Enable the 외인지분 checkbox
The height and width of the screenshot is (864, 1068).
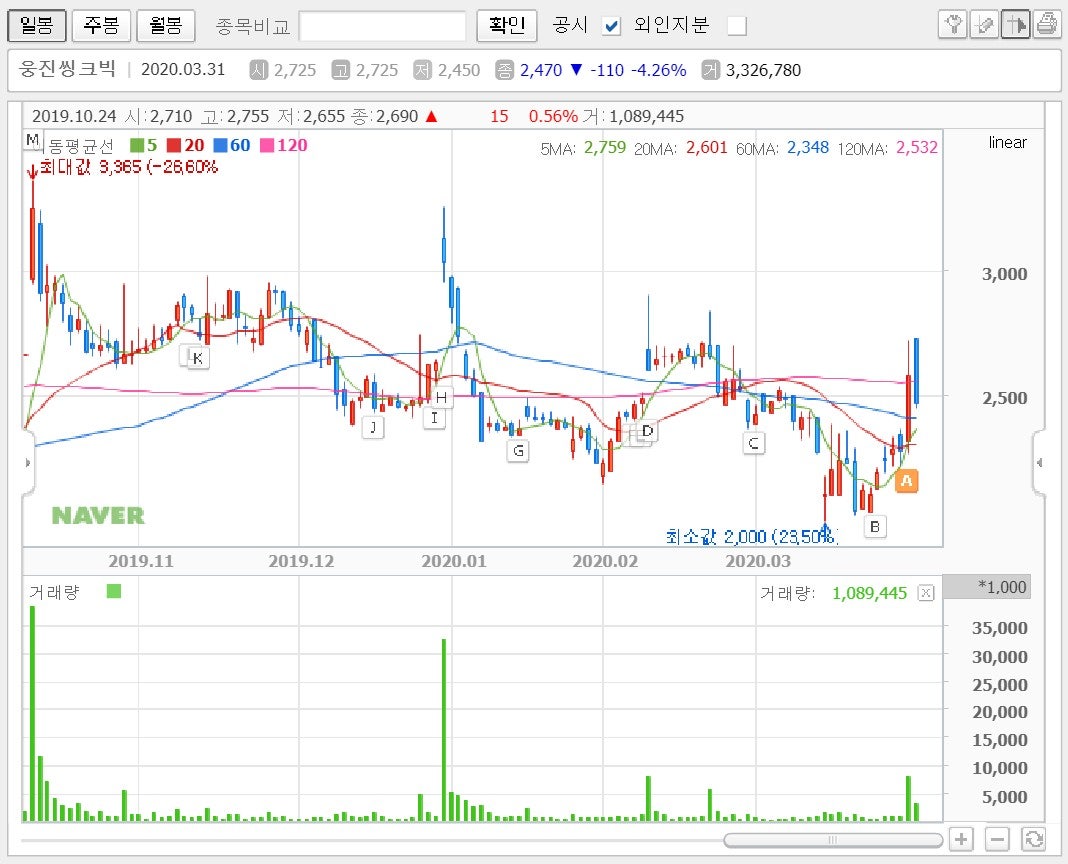coord(737,26)
